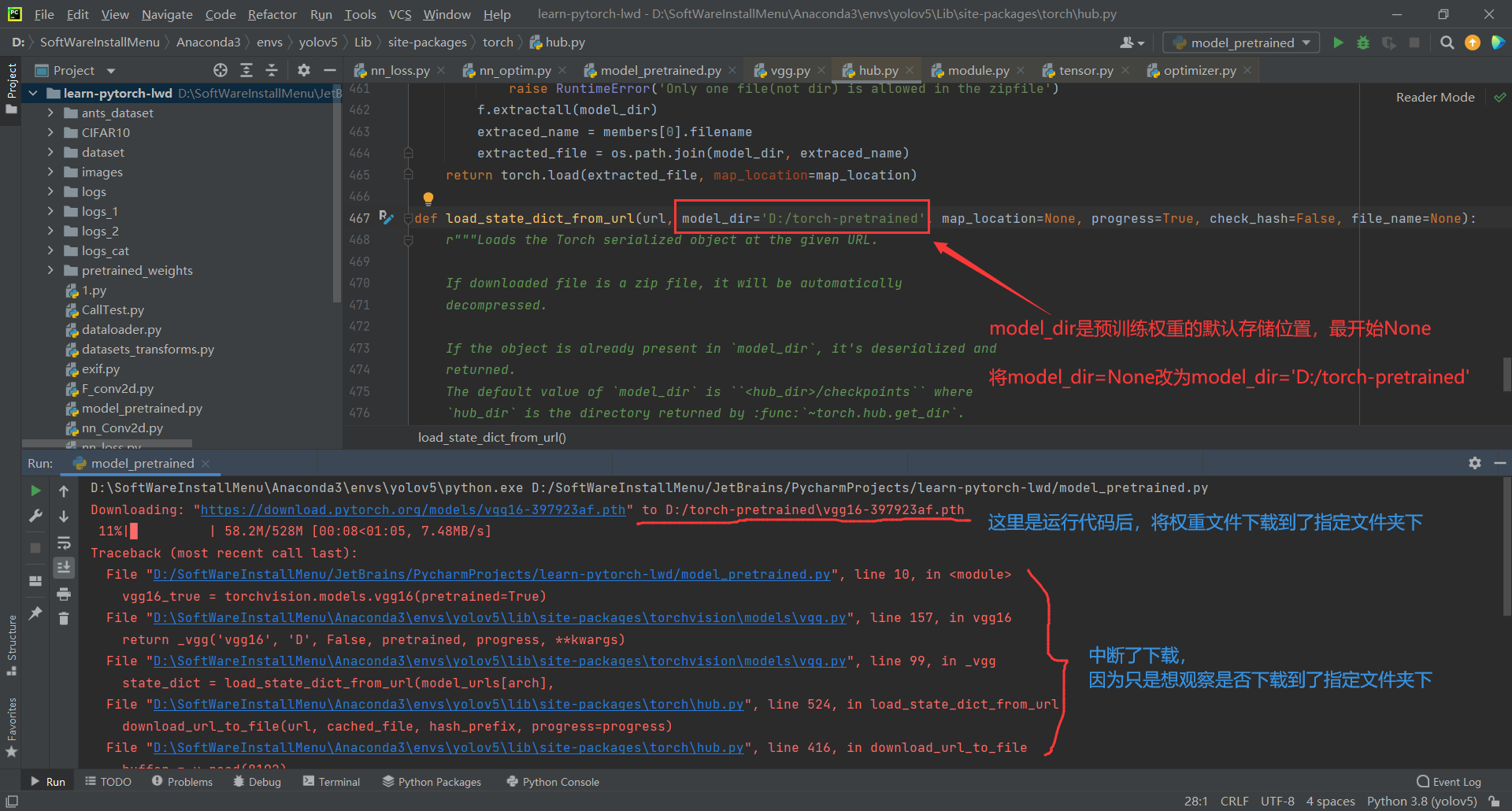Rerun model_pretrained in Run panel
The height and width of the screenshot is (811, 1512).
click(35, 491)
